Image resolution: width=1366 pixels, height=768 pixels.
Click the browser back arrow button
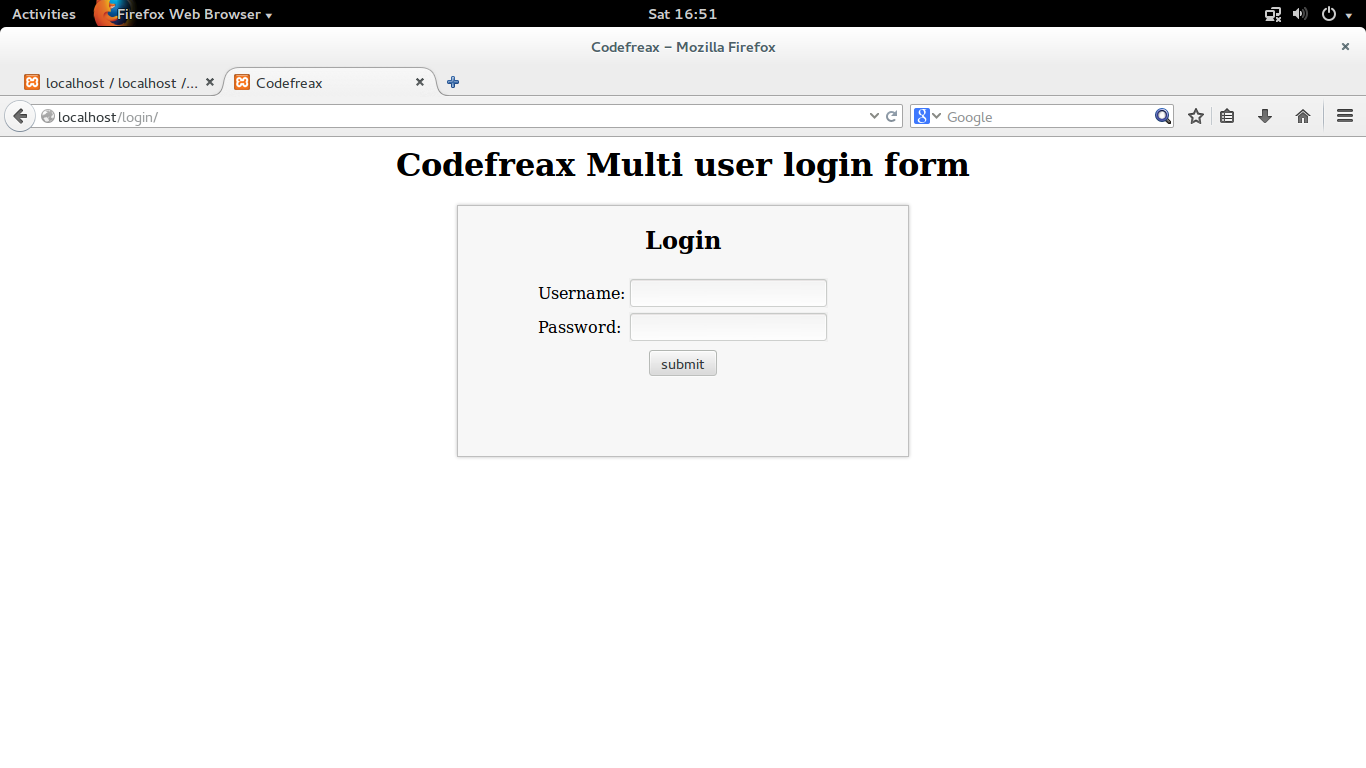coord(19,116)
